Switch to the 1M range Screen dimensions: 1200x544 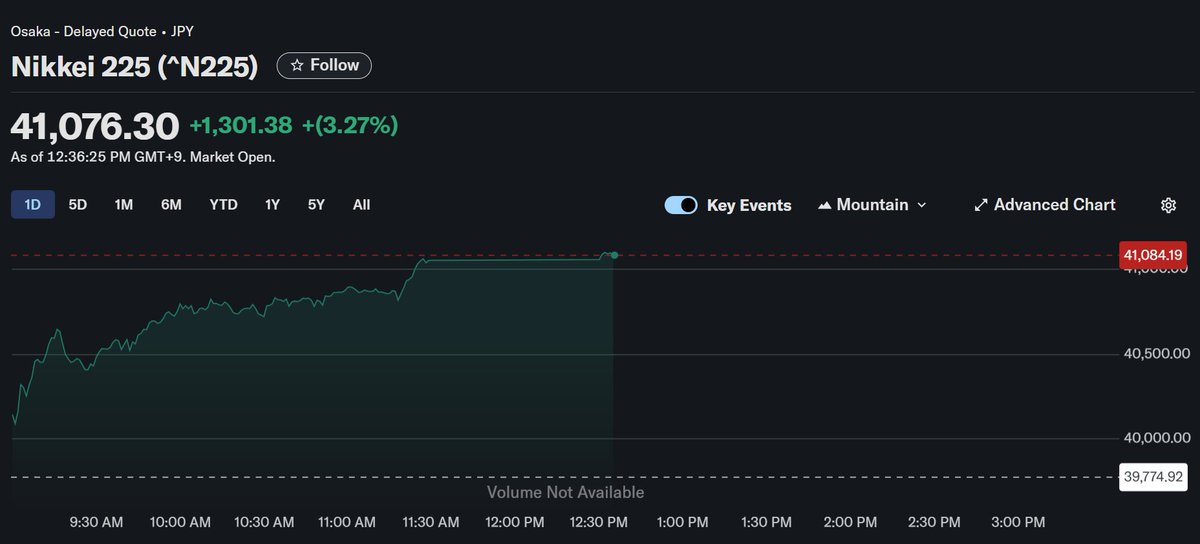[x=124, y=204]
